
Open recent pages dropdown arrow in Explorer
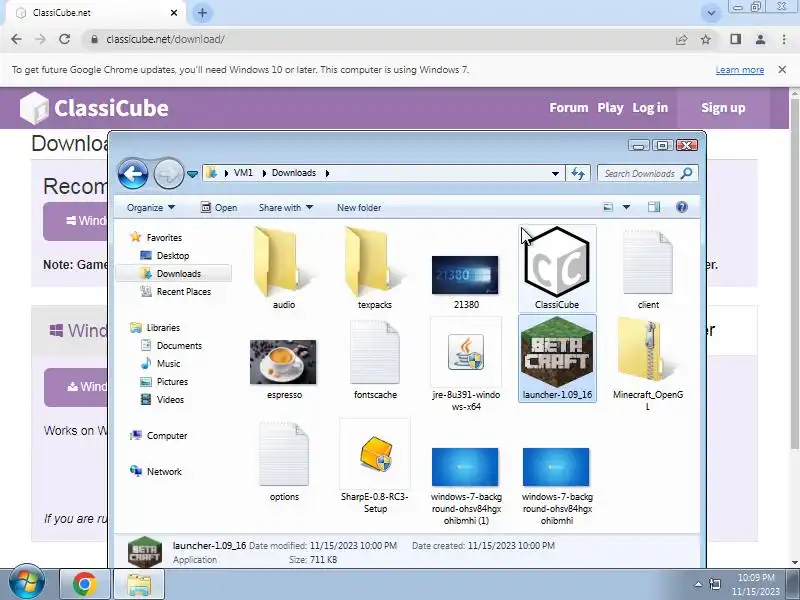tap(192, 174)
